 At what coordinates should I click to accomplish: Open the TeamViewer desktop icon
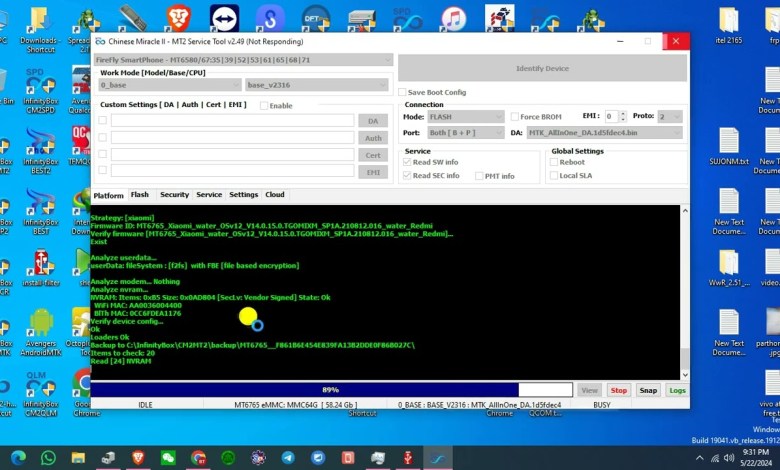[x=224, y=18]
